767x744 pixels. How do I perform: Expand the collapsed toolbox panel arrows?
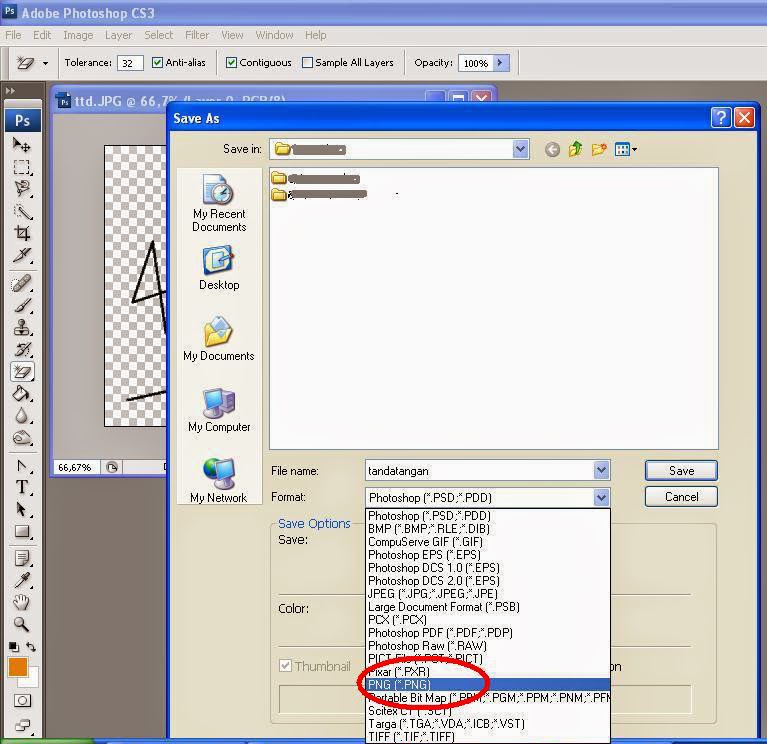(x=10, y=90)
